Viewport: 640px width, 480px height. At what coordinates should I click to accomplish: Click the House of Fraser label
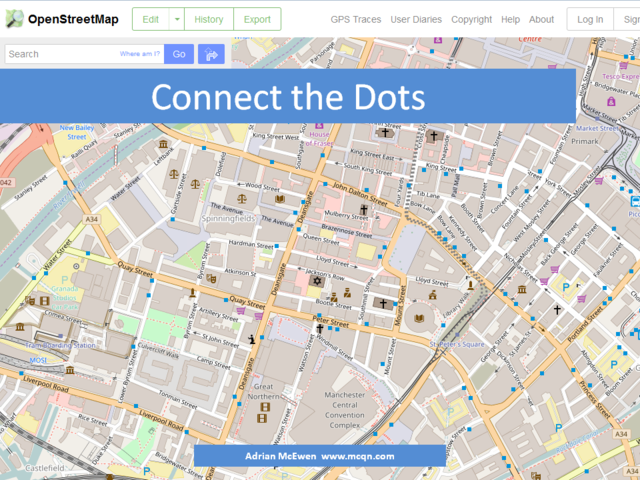pos(319,139)
